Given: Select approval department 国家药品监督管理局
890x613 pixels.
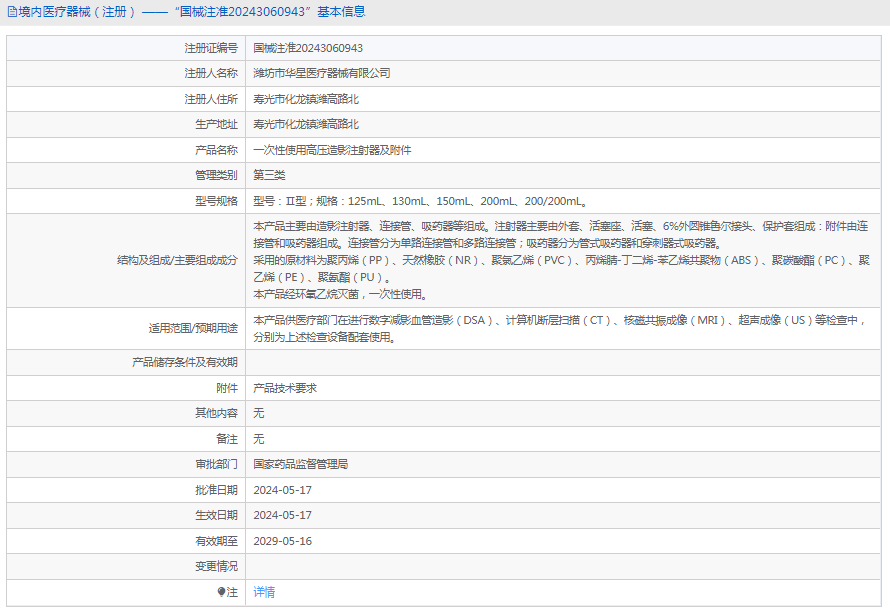Looking at the screenshot, I should click(300, 465).
